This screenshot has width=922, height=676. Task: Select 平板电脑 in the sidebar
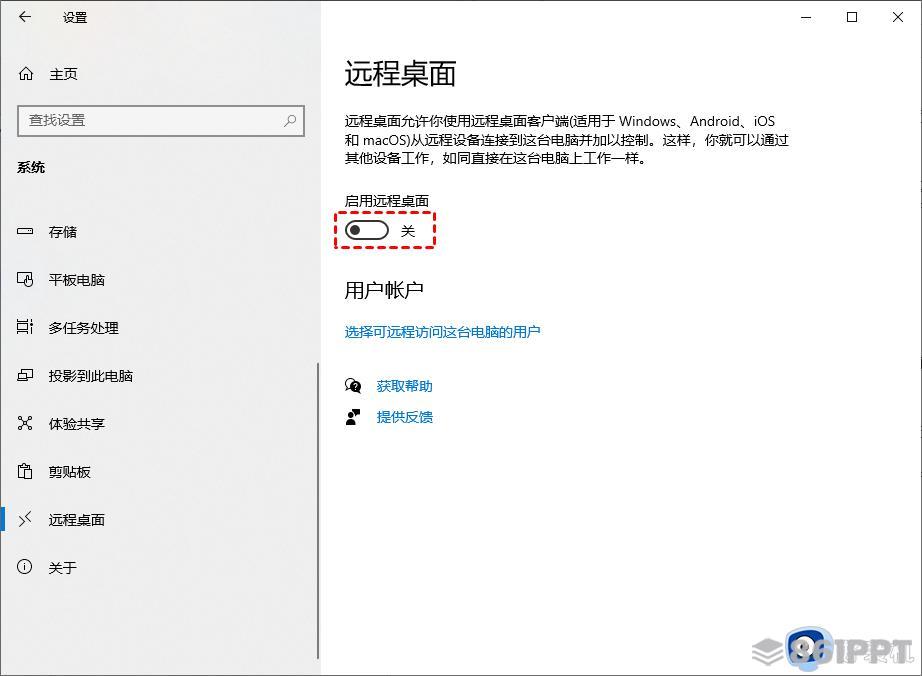click(x=77, y=280)
